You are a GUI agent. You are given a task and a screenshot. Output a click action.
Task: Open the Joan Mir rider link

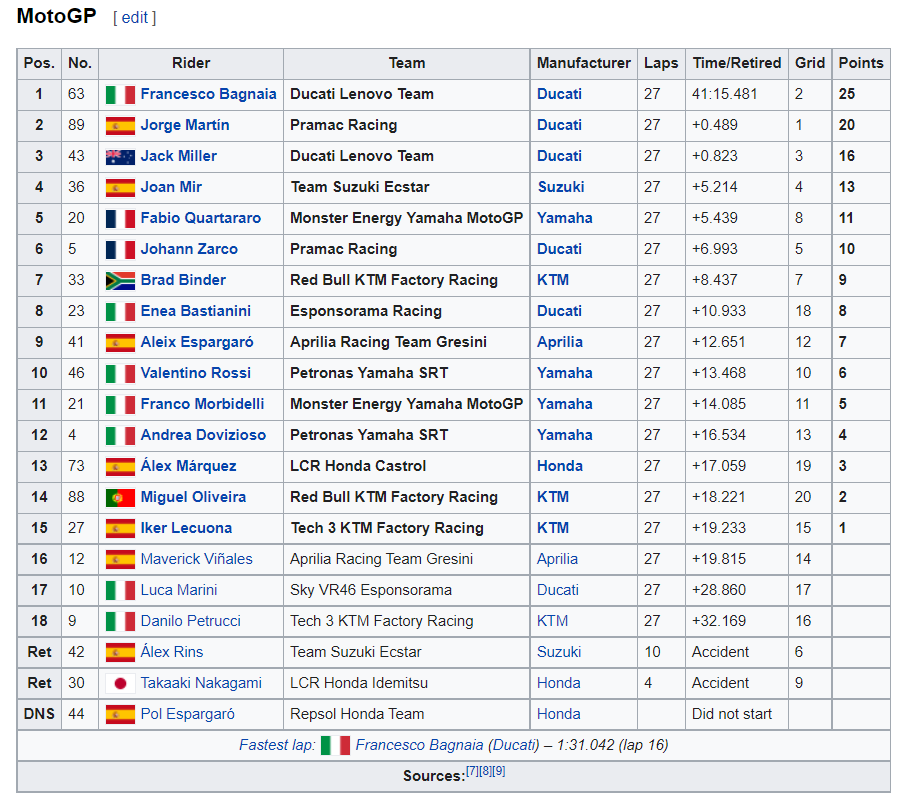(171, 187)
